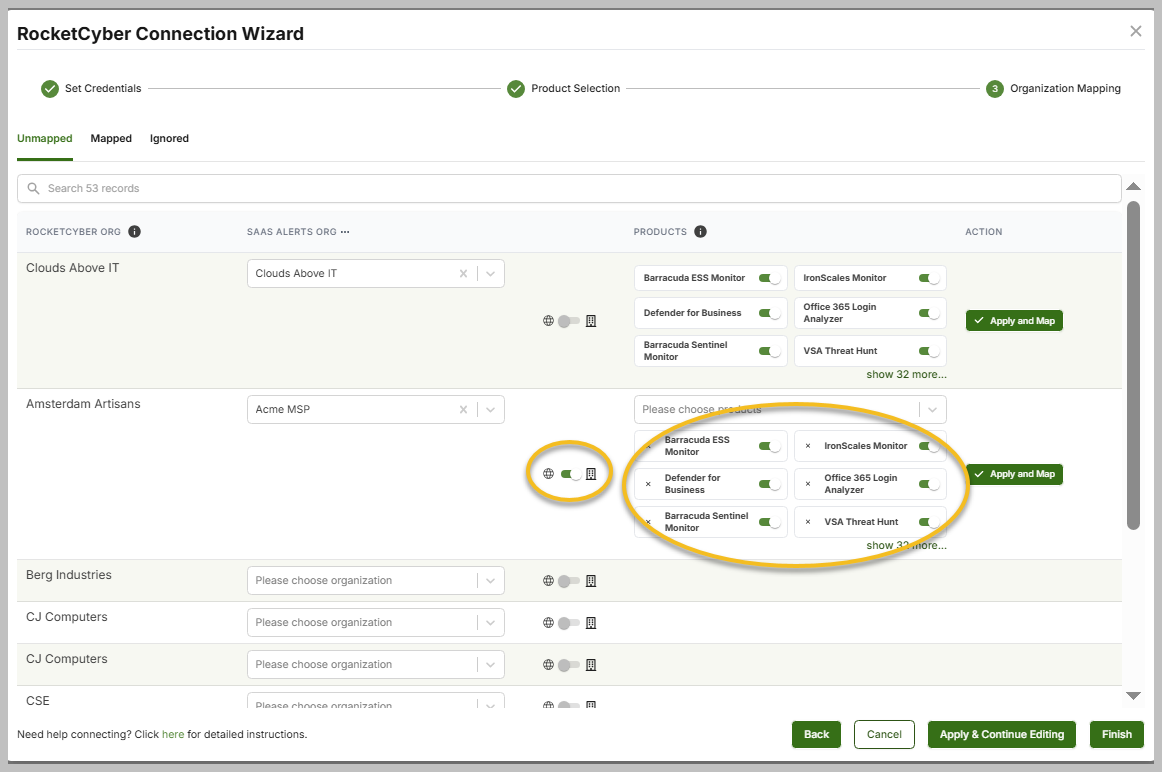Toggle global/org switch for Berg Industries
This screenshot has width=1162, height=772.
click(x=569, y=581)
